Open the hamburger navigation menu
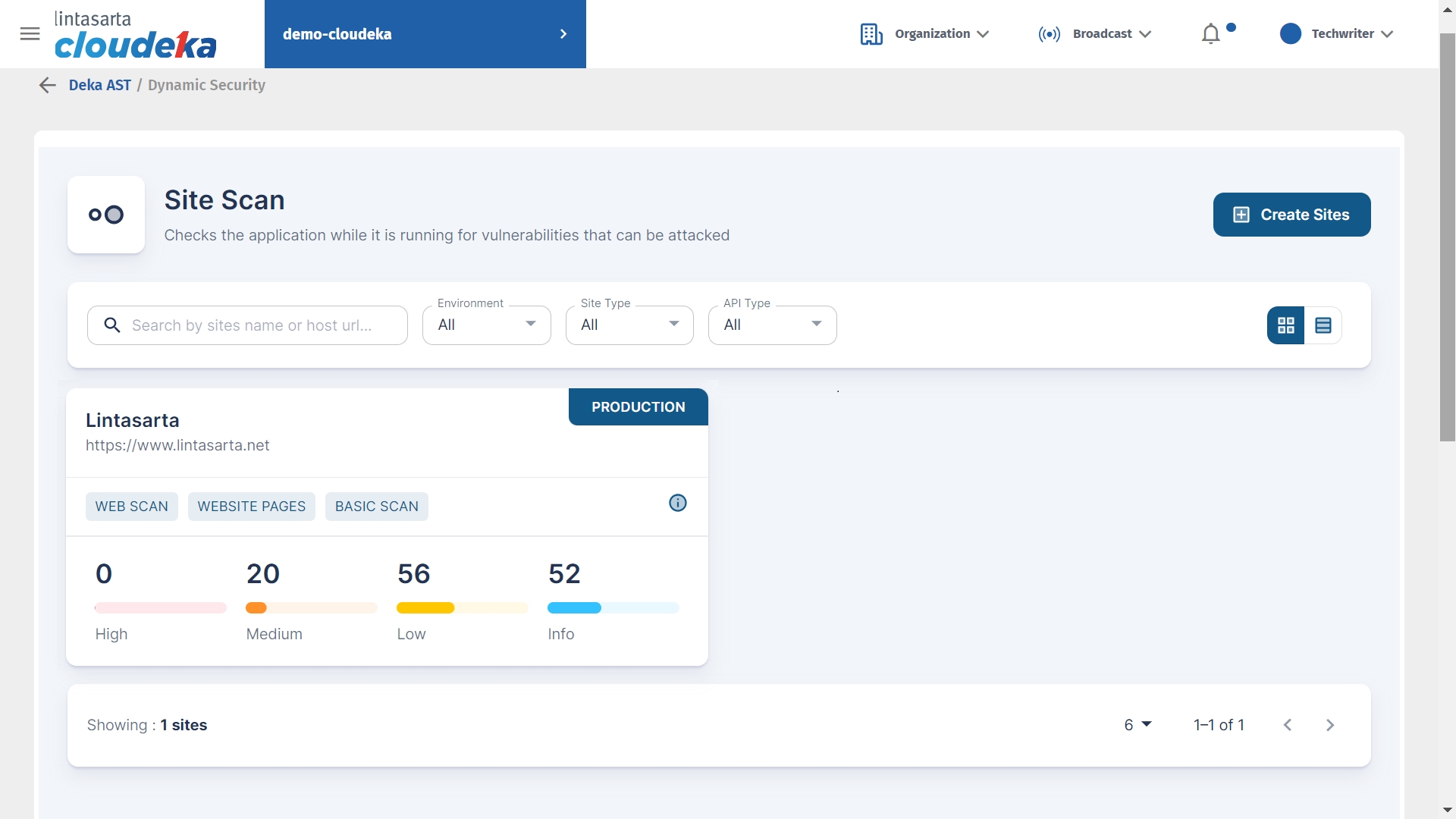Screen dimensions: 1456x819 [30, 33]
